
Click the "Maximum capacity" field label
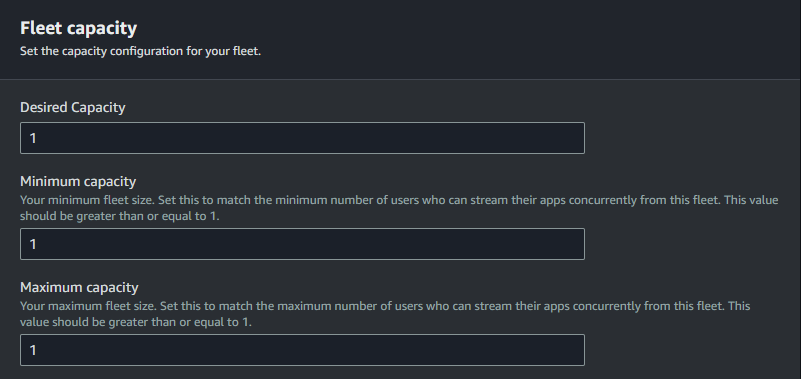[x=79, y=288]
